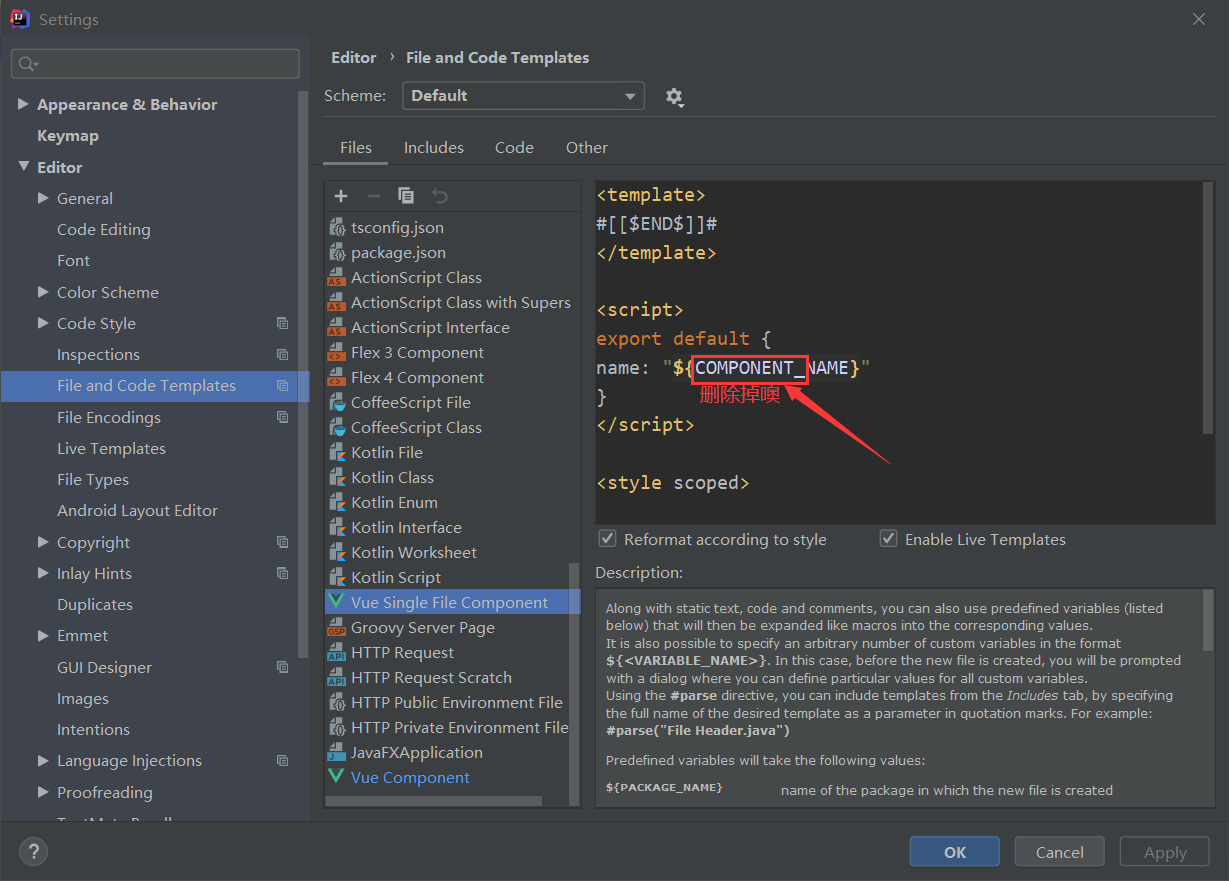The width and height of the screenshot is (1229, 881).
Task: Click the Kotlin File icon
Action: pyautogui.click(x=336, y=453)
